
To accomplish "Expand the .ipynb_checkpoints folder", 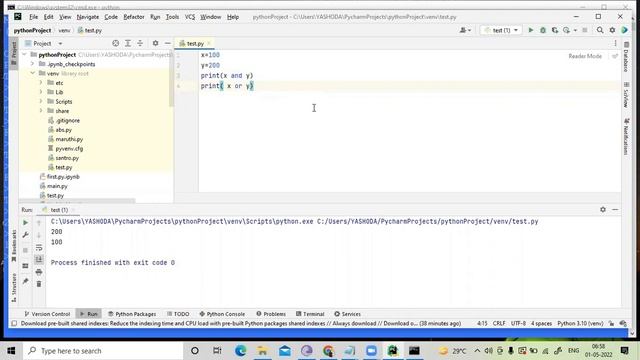I will (x=33, y=64).
